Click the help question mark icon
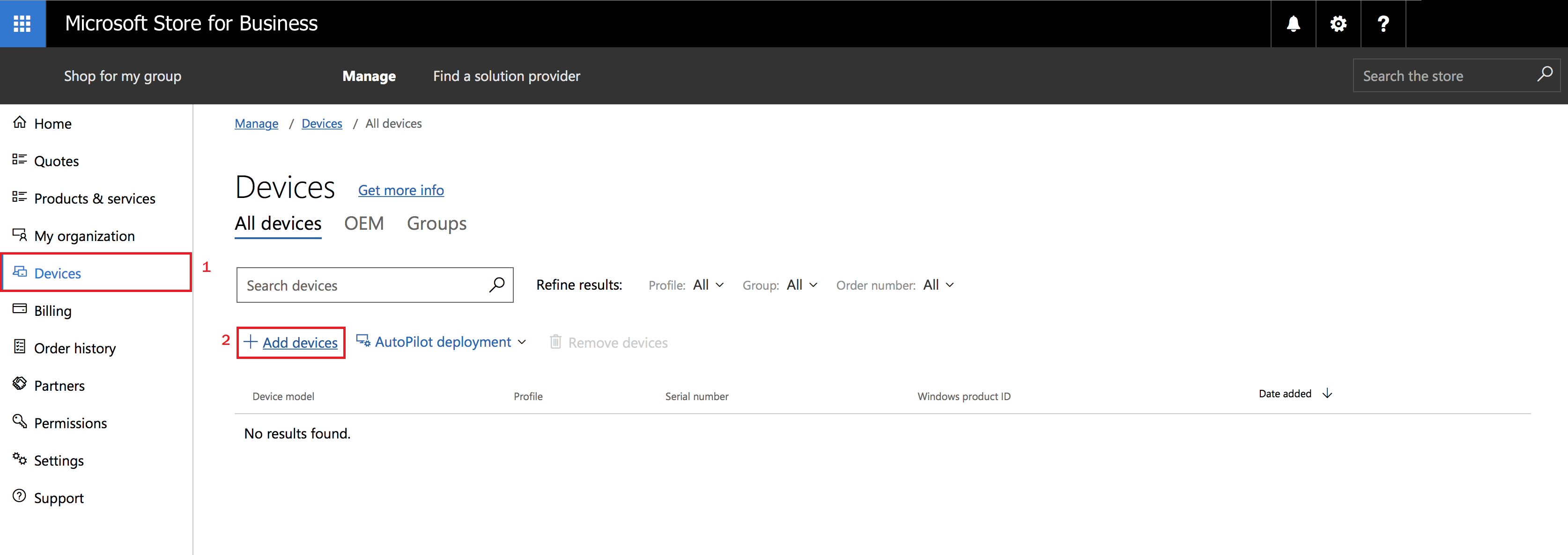1568x555 pixels. pyautogui.click(x=1383, y=24)
